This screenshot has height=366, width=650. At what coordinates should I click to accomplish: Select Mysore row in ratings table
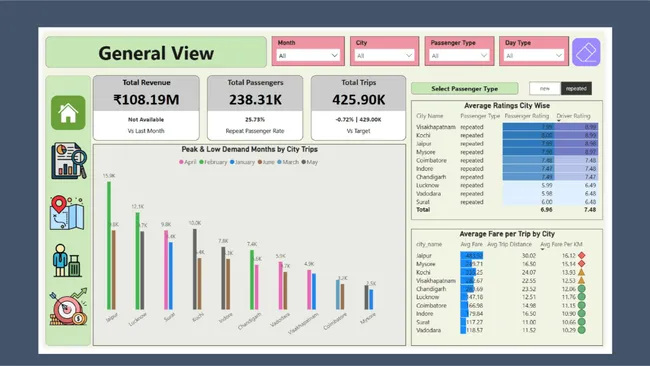click(507, 152)
